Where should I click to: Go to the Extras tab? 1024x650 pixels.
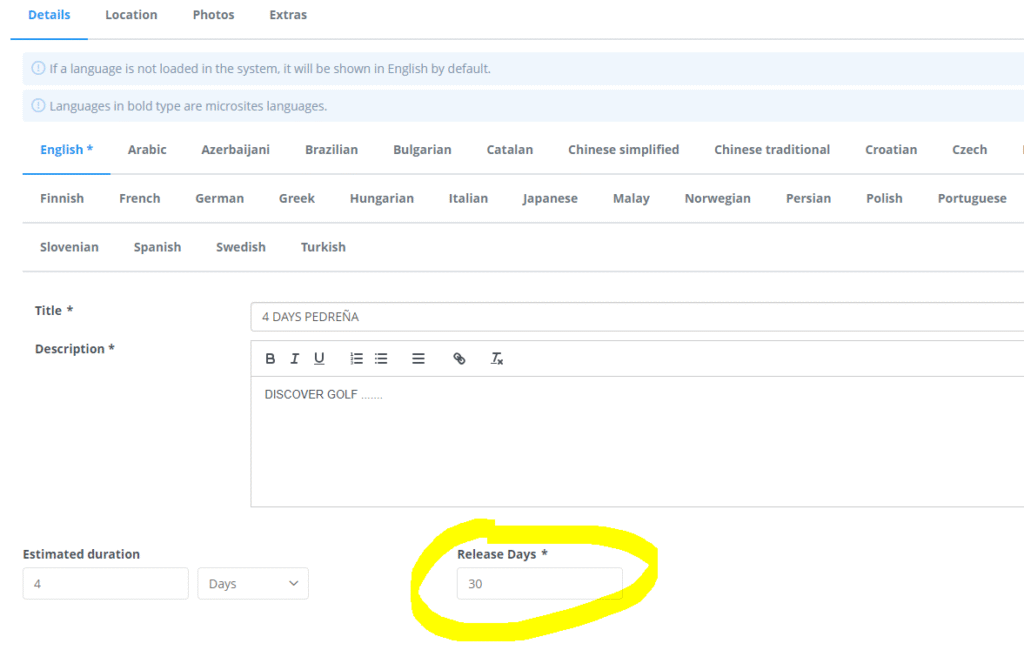tap(288, 15)
